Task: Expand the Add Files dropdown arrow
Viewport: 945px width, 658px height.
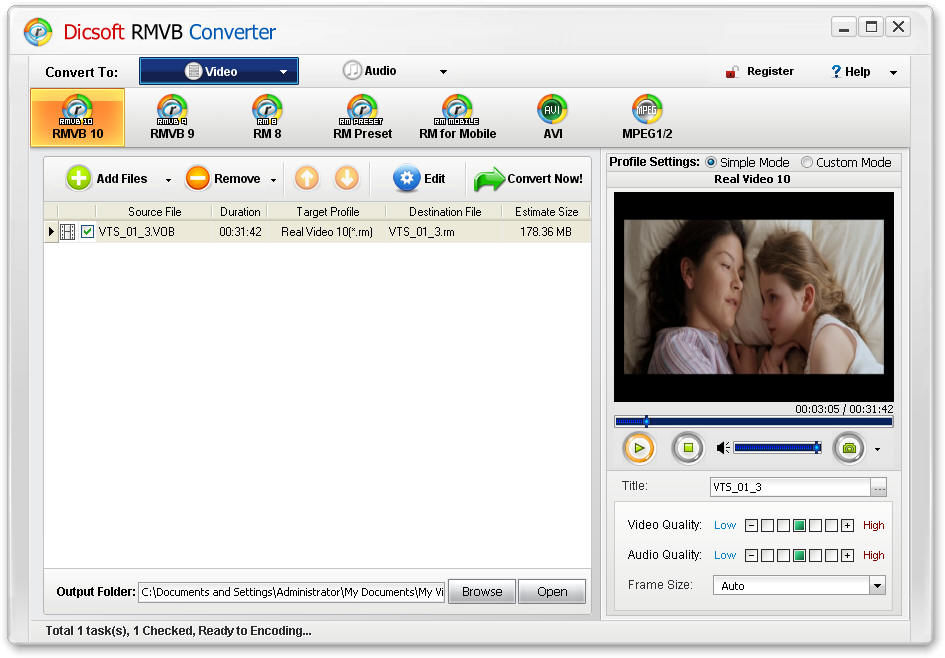Action: tap(168, 180)
